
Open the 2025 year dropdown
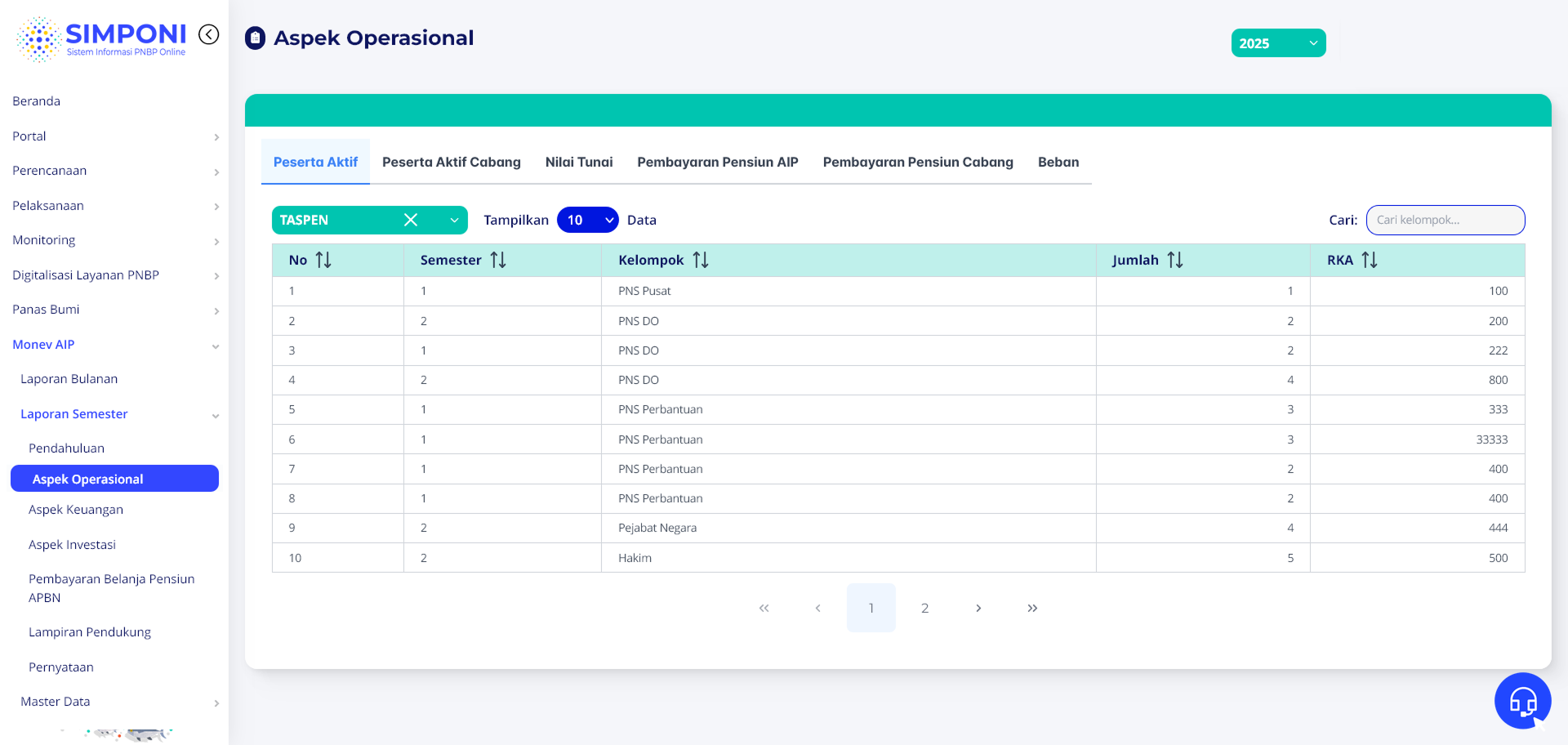click(x=1278, y=43)
